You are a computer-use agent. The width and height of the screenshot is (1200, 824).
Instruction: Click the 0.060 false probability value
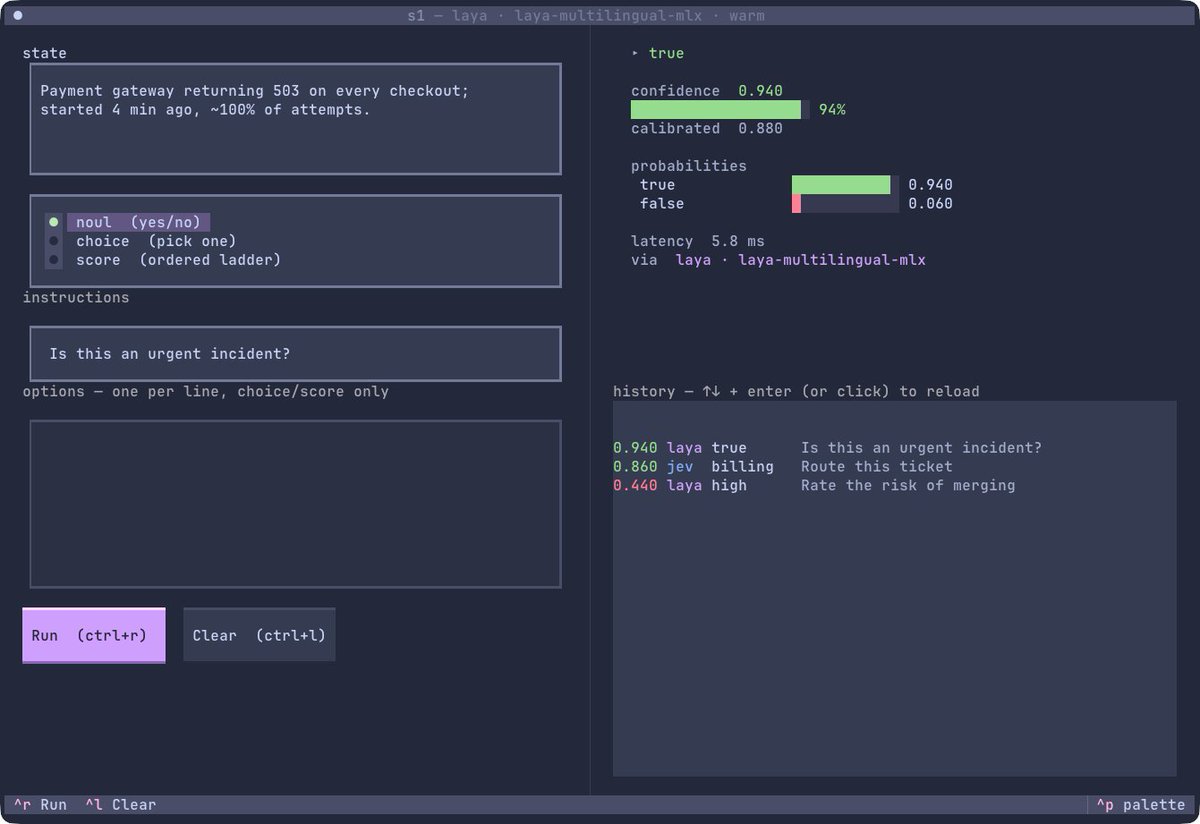930,204
